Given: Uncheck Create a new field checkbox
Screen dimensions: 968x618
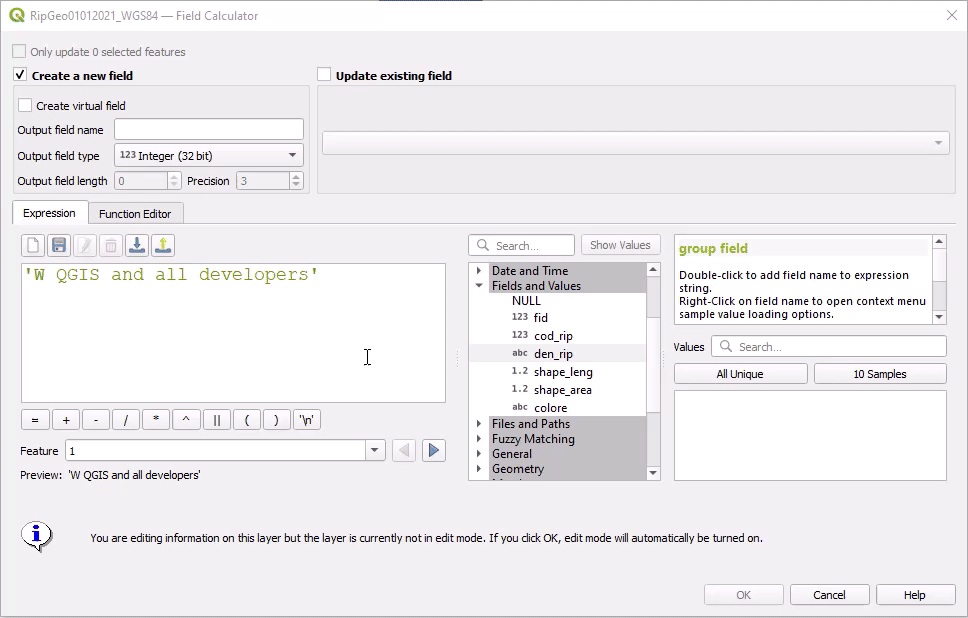Looking at the screenshot, I should [x=20, y=75].
